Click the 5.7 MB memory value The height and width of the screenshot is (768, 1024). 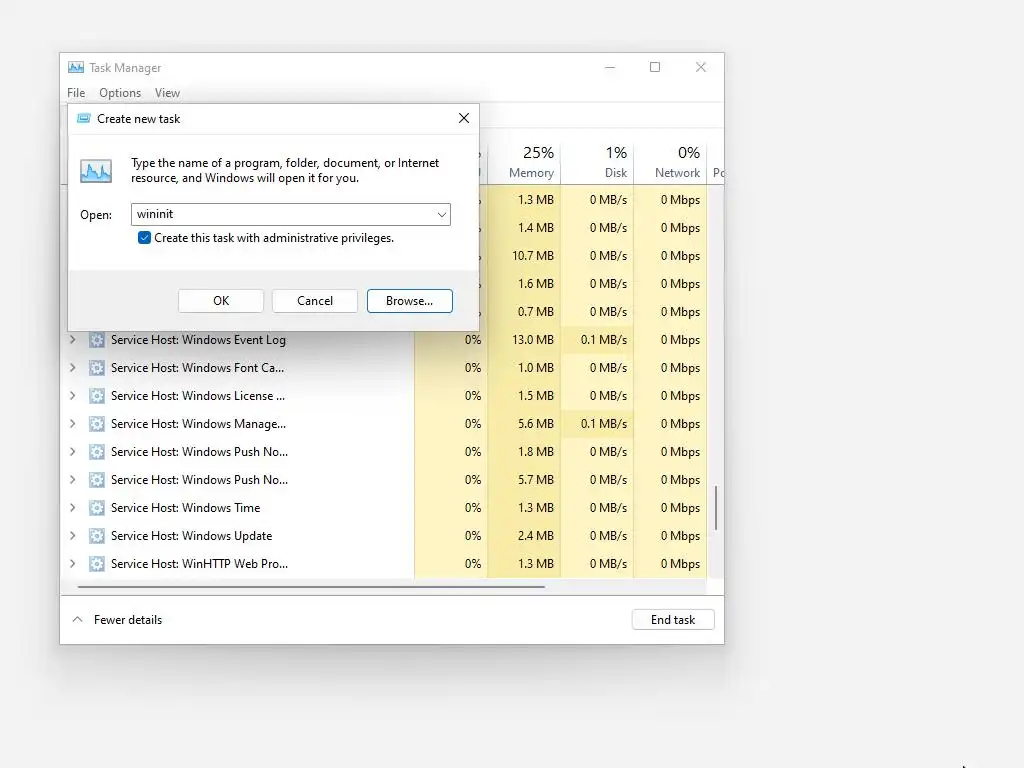pyautogui.click(x=536, y=479)
